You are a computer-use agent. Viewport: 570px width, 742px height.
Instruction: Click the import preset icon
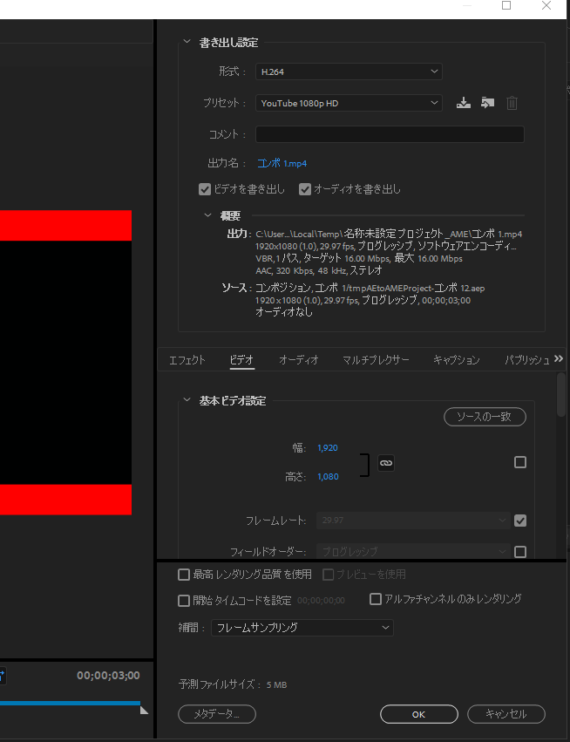point(488,103)
